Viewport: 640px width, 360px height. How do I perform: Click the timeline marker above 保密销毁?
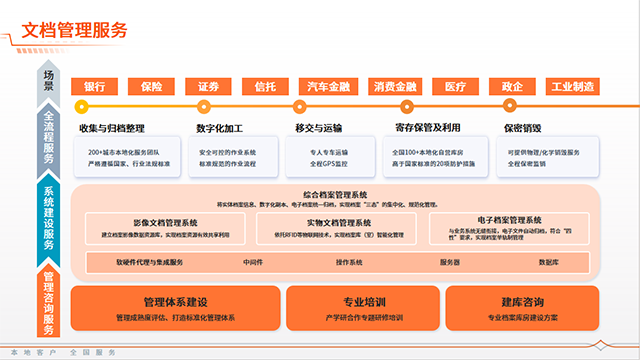[509, 106]
